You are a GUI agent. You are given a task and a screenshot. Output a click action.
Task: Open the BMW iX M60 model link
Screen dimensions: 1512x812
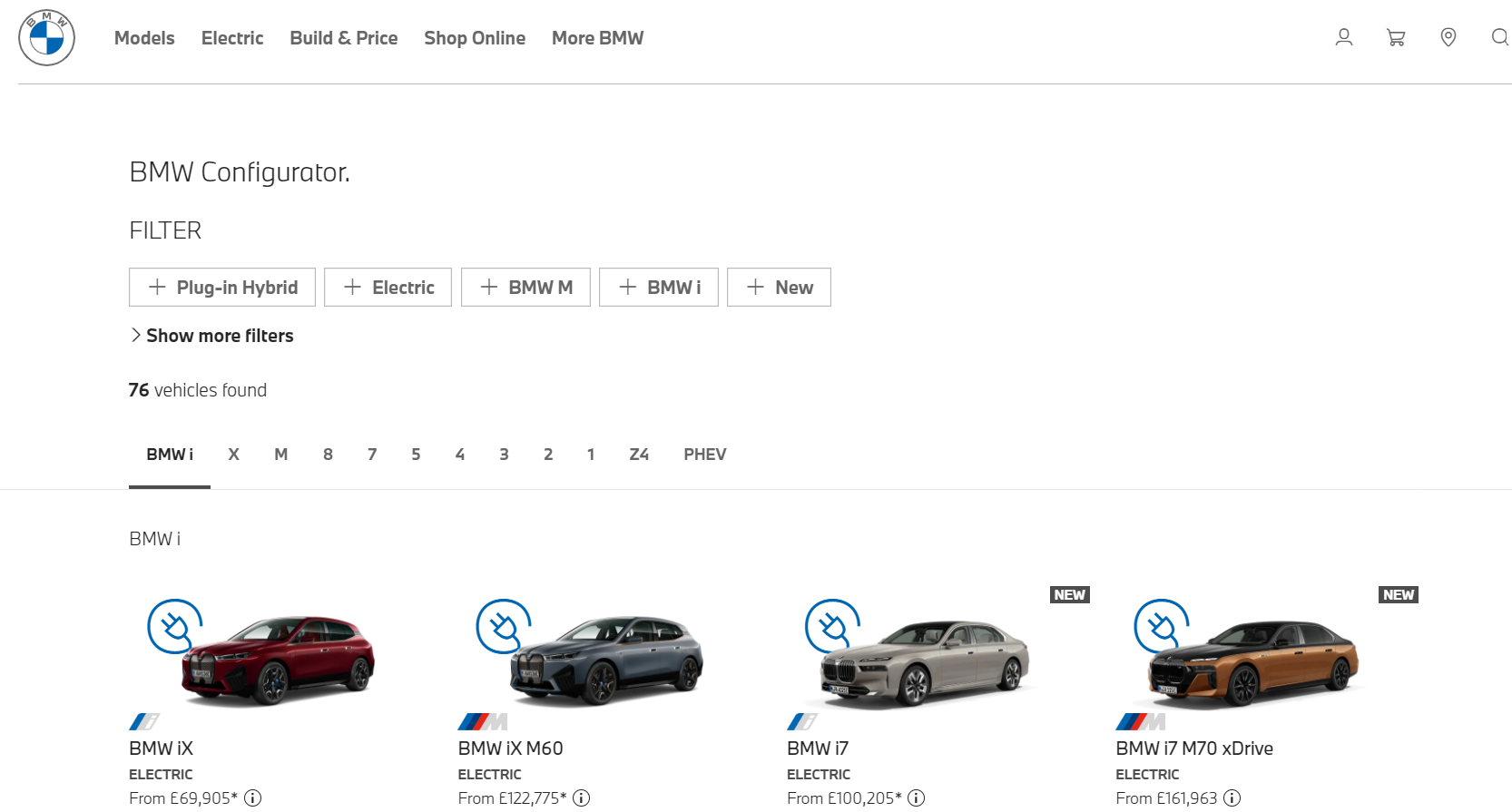[510, 748]
